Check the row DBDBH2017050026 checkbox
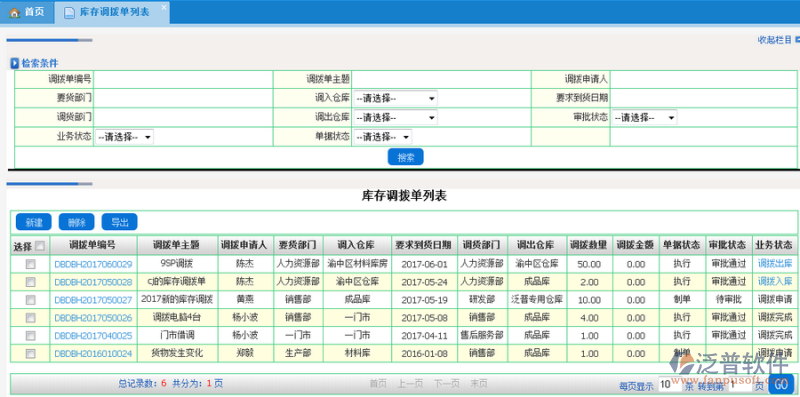800x397 pixels. tap(31, 317)
